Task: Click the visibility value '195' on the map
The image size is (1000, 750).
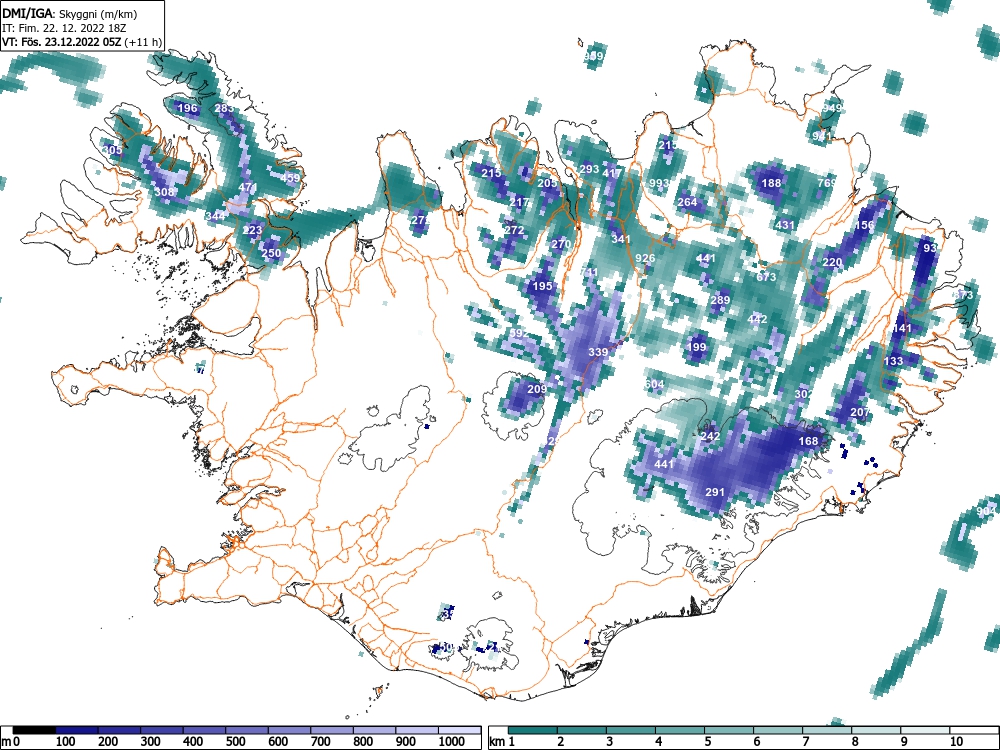Action: tap(542, 286)
